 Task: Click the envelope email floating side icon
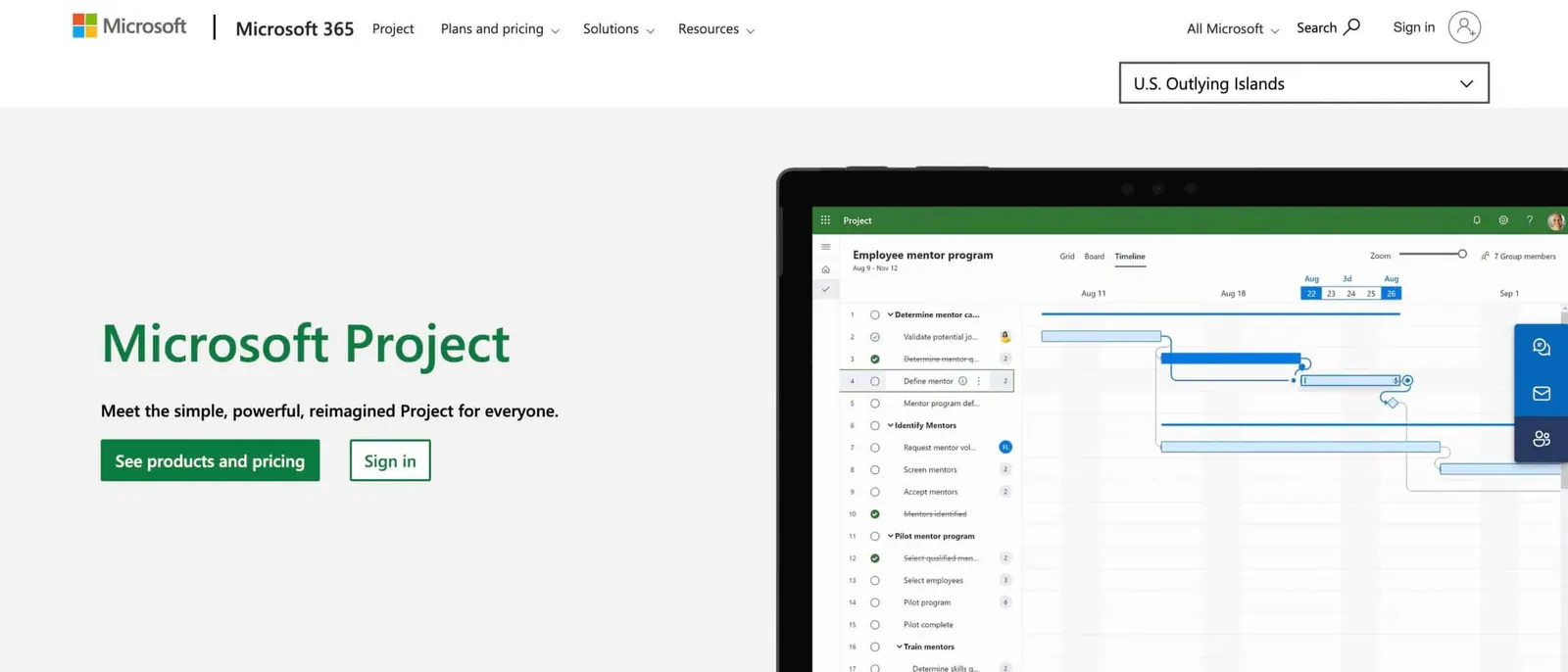(x=1542, y=393)
